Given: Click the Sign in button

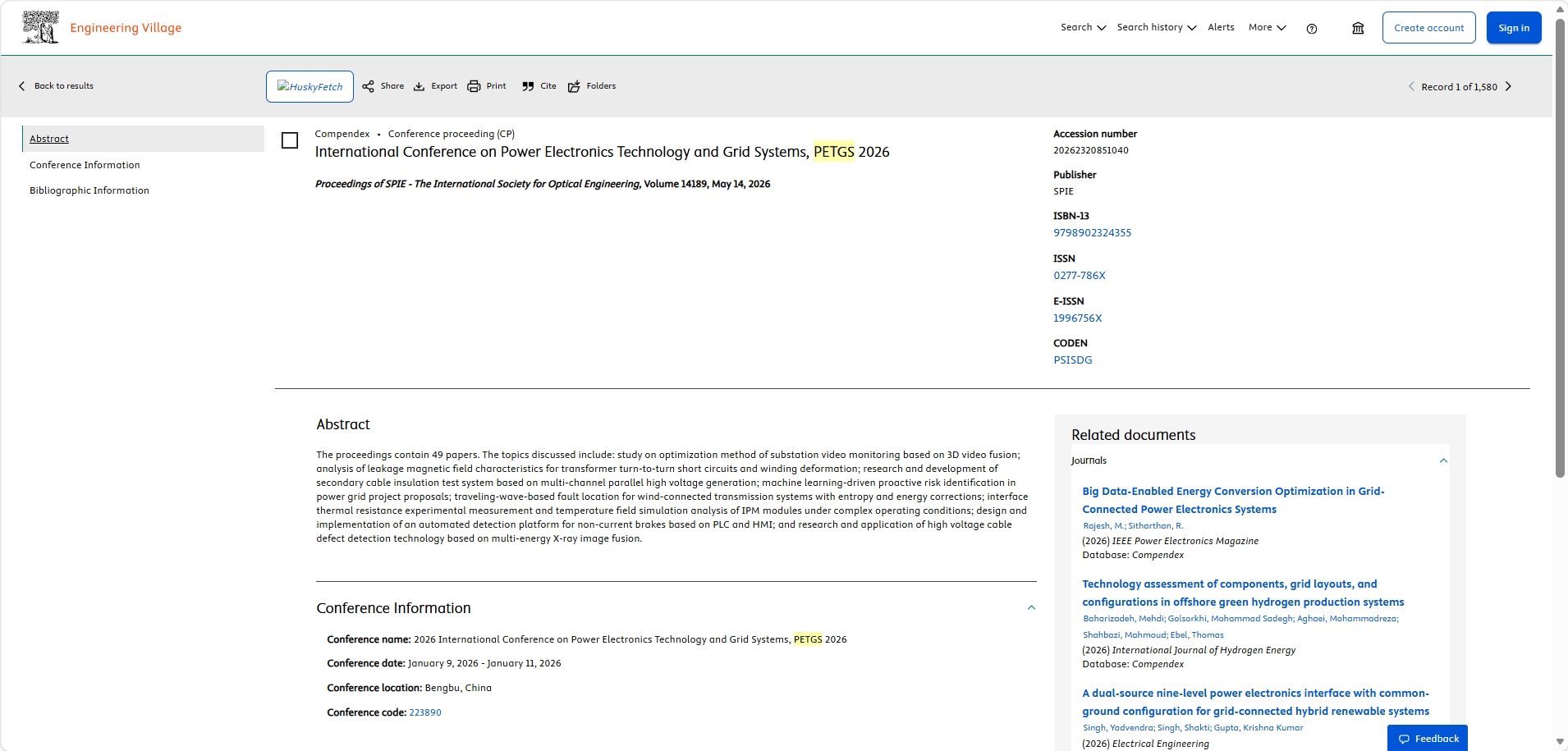Looking at the screenshot, I should coord(1514,28).
